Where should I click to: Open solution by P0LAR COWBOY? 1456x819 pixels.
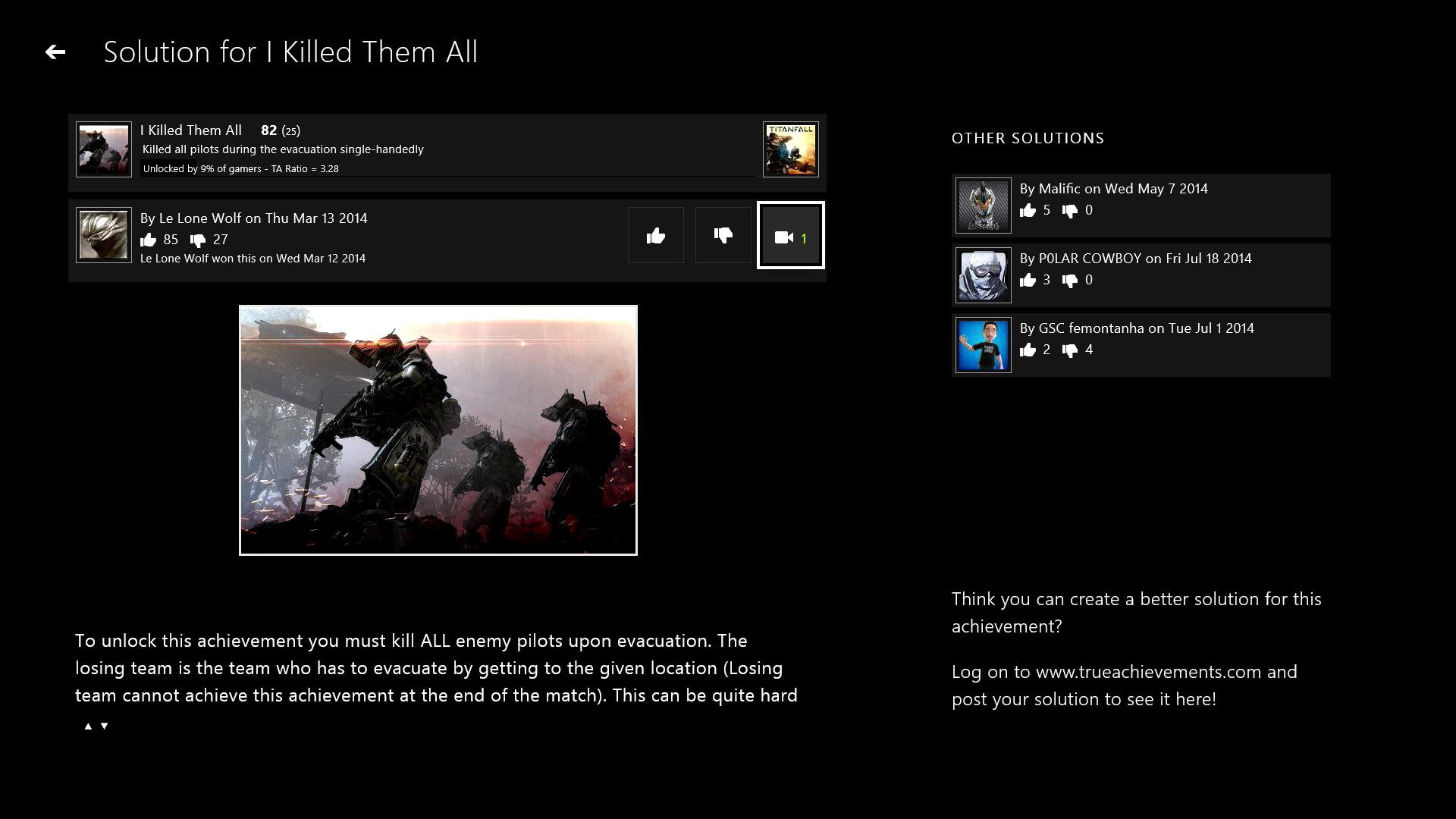pos(1141,275)
